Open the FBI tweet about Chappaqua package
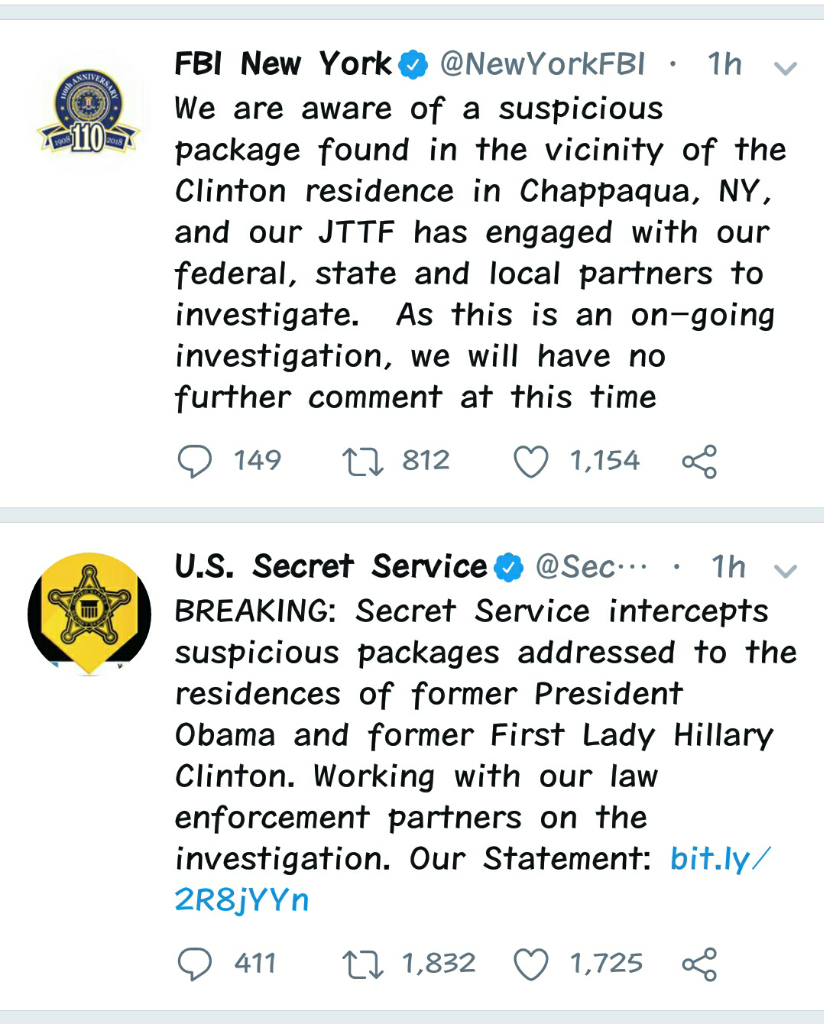Screen dimensions: 824x1024 click(481, 253)
